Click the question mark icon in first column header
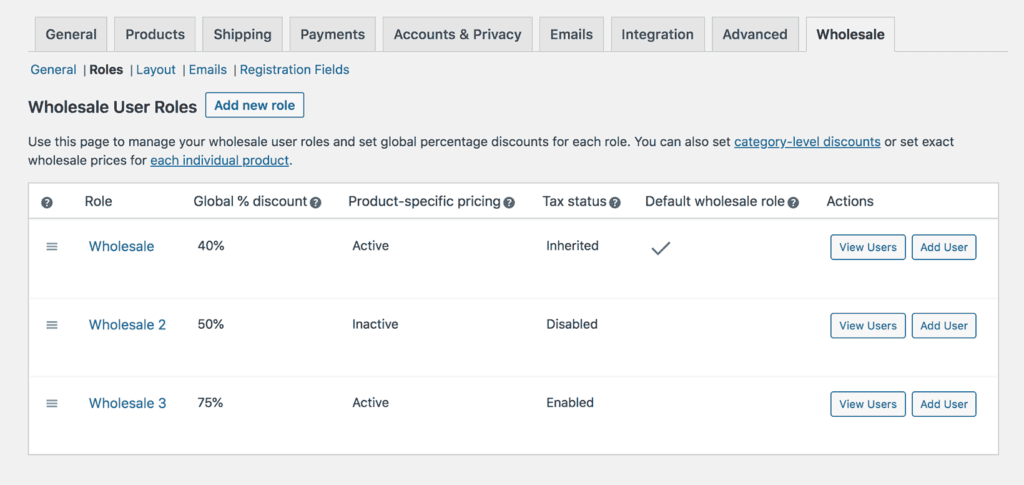 pyautogui.click(x=47, y=202)
